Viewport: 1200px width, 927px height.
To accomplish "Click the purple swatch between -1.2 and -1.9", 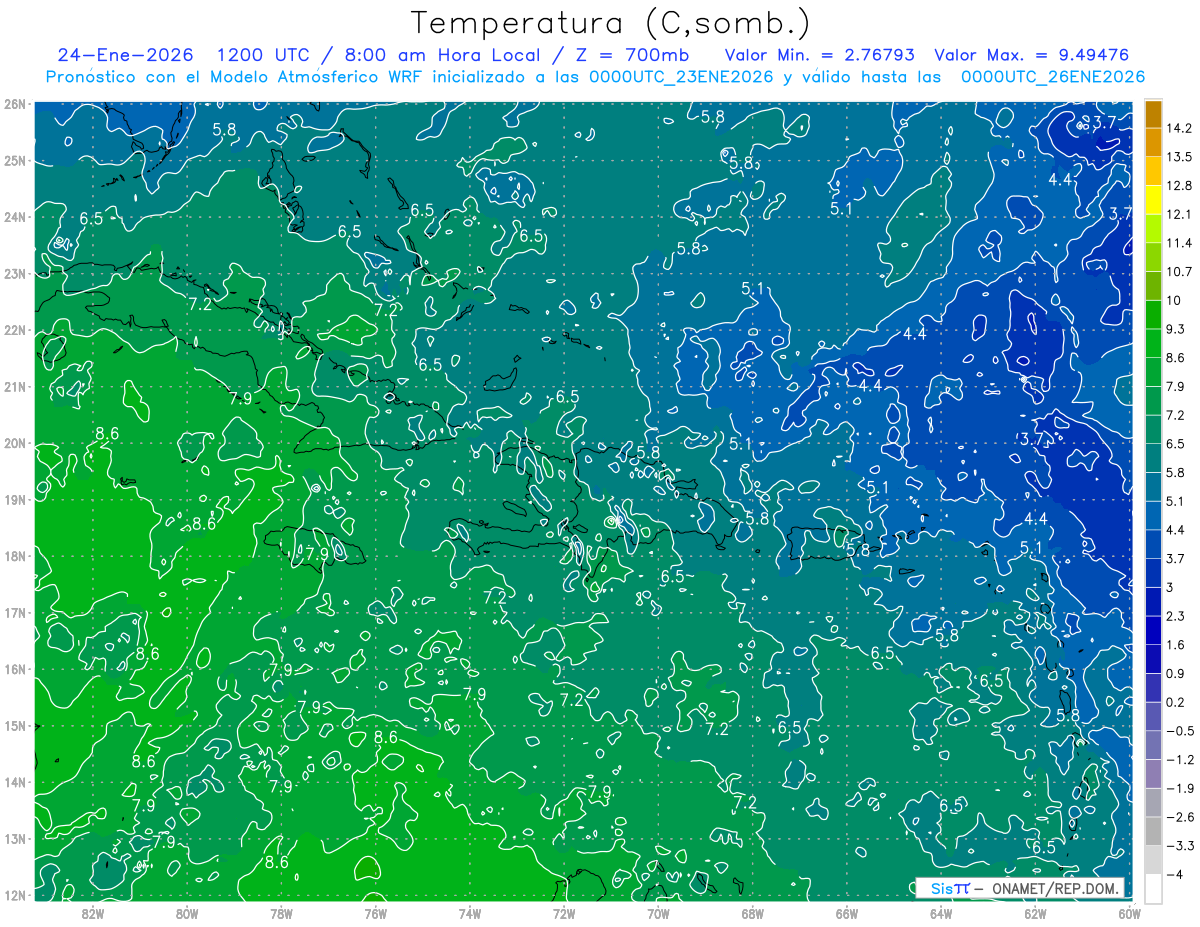I will point(1153,774).
